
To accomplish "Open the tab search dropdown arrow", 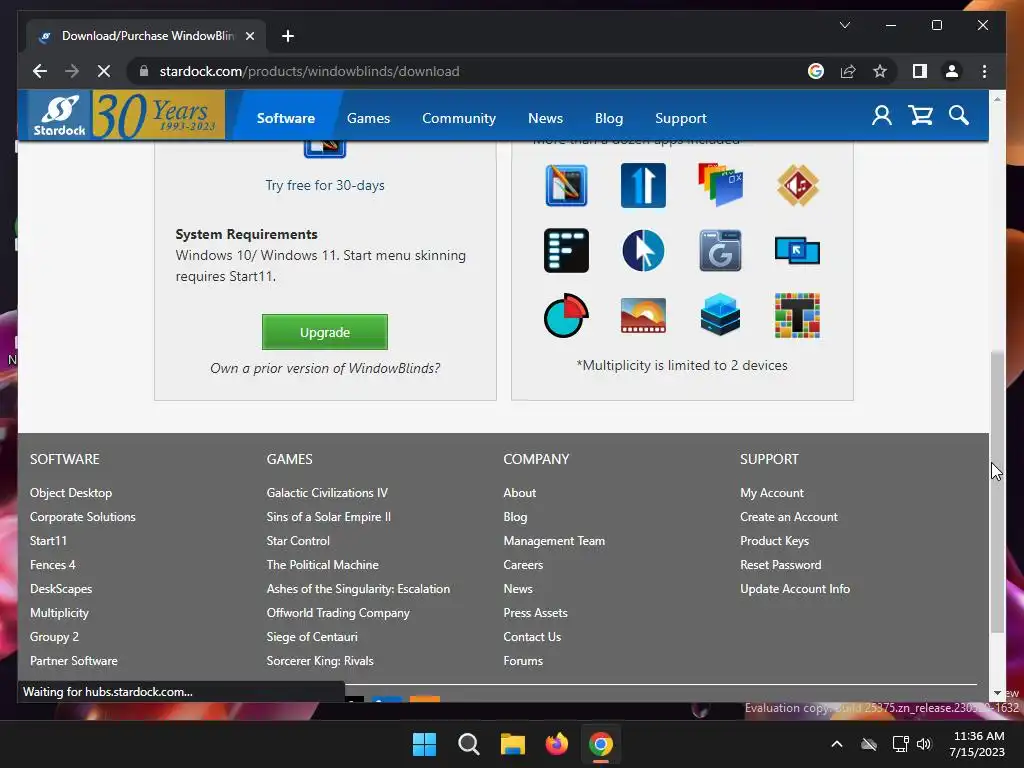I will [x=844, y=25].
